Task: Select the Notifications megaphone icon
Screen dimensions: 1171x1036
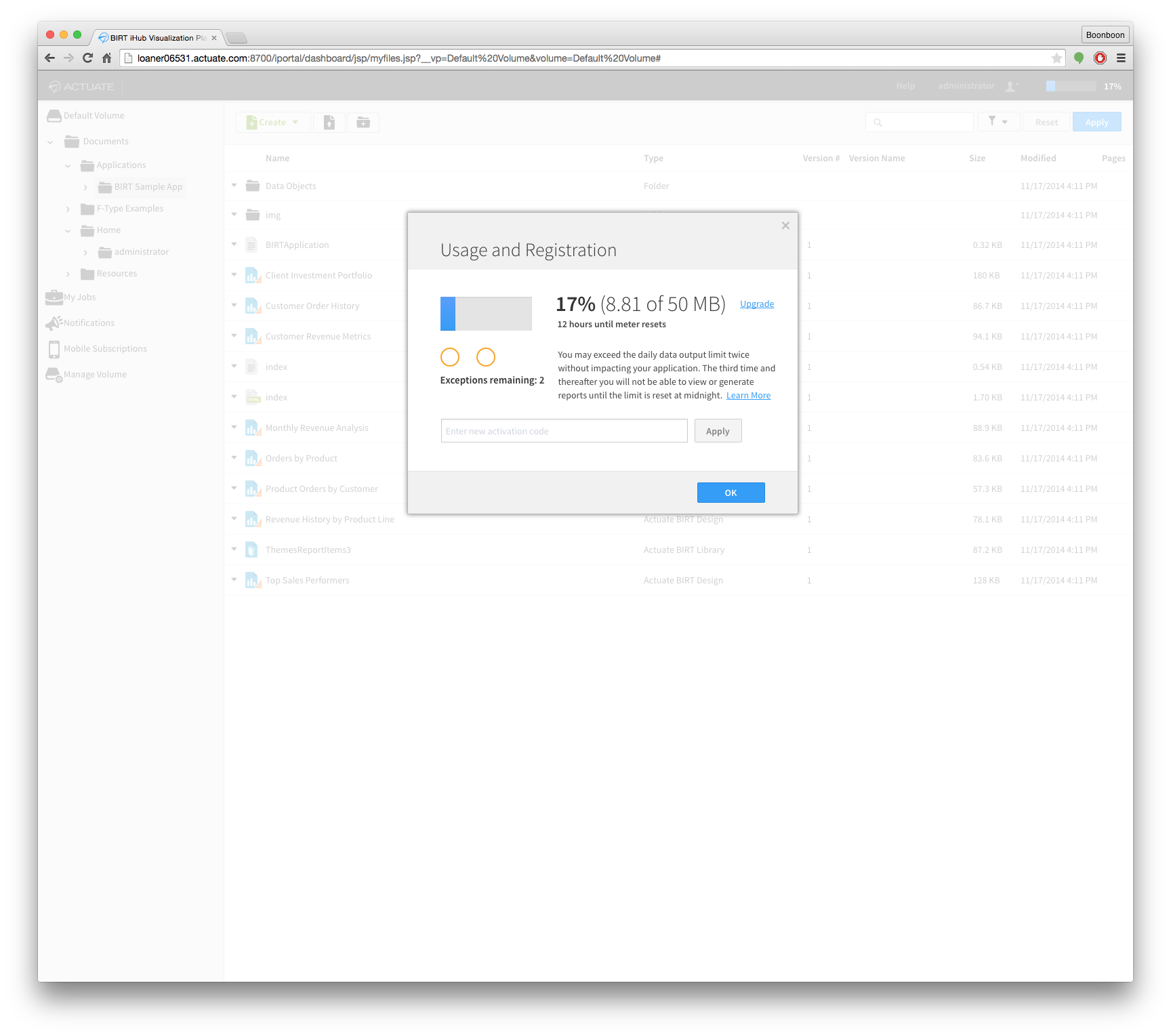Action: tap(54, 323)
